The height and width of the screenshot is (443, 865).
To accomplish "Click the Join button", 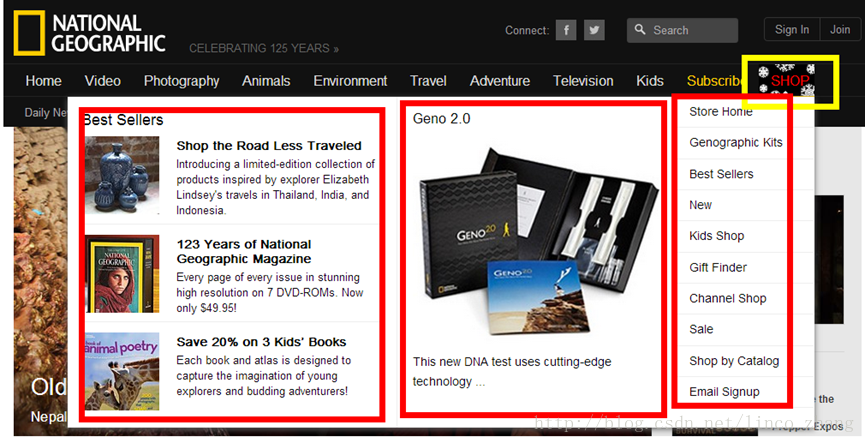I will pyautogui.click(x=840, y=30).
